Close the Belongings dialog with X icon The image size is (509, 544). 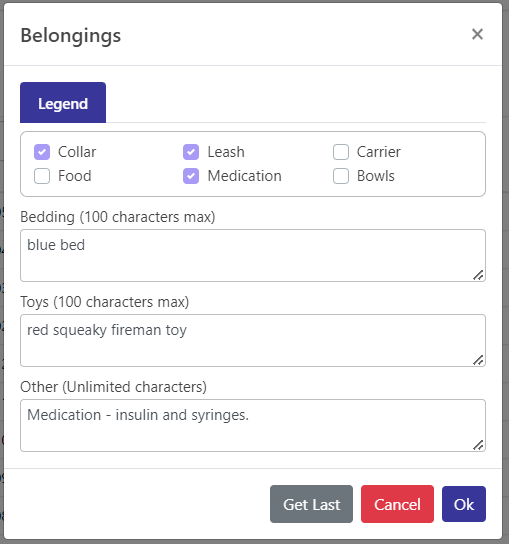point(477,34)
